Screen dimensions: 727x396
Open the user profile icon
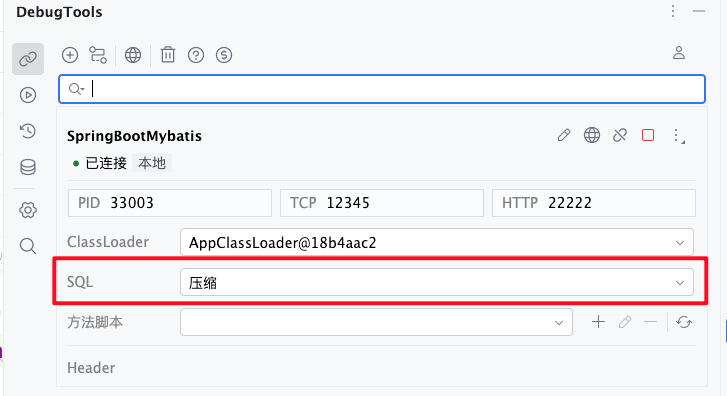(x=679, y=53)
